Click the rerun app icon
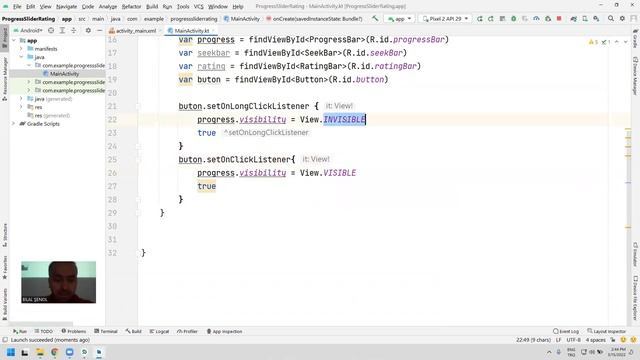Viewport: 640px width, 360px height. [480, 19]
